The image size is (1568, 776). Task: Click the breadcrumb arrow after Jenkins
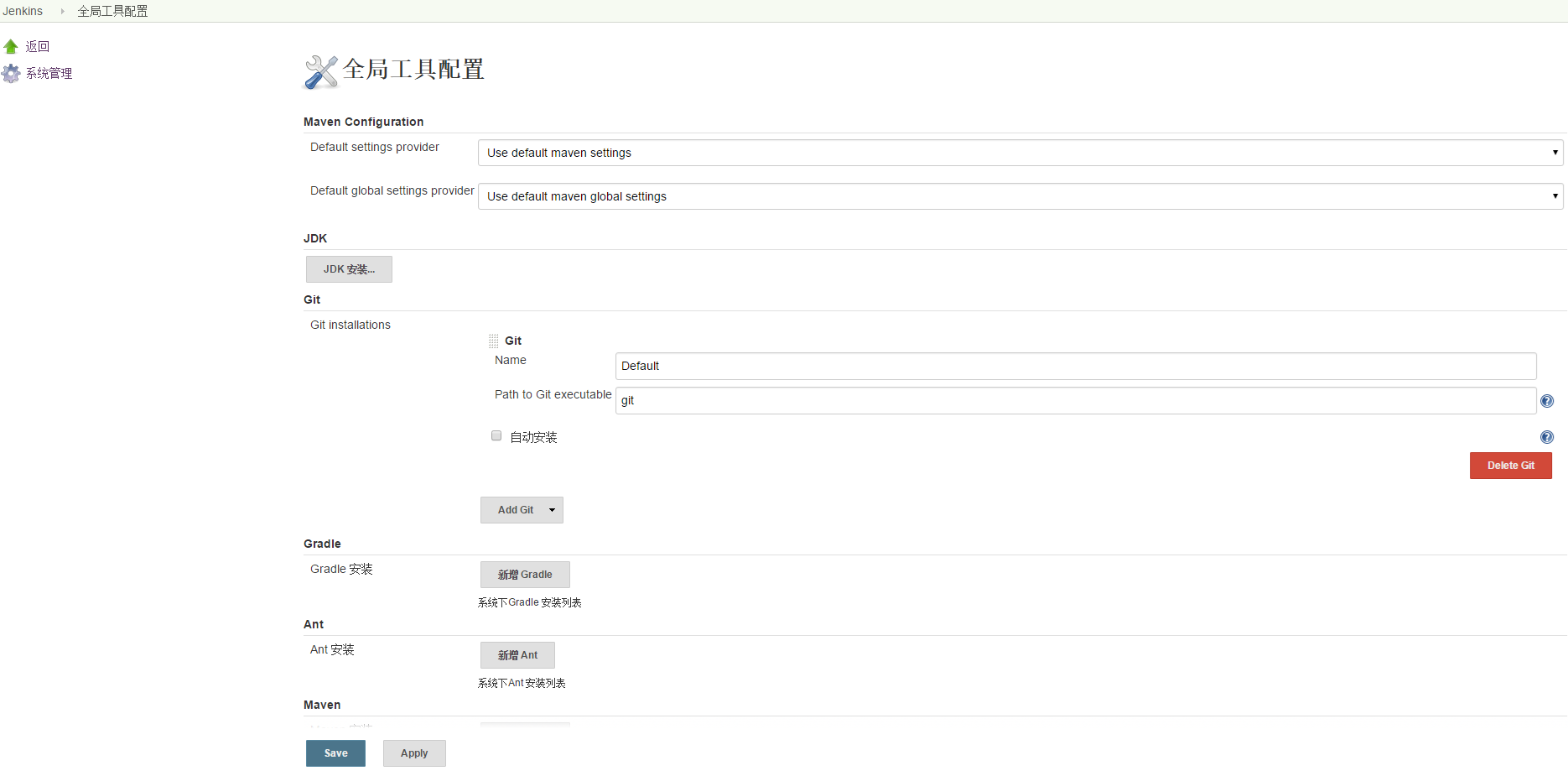coord(62,11)
